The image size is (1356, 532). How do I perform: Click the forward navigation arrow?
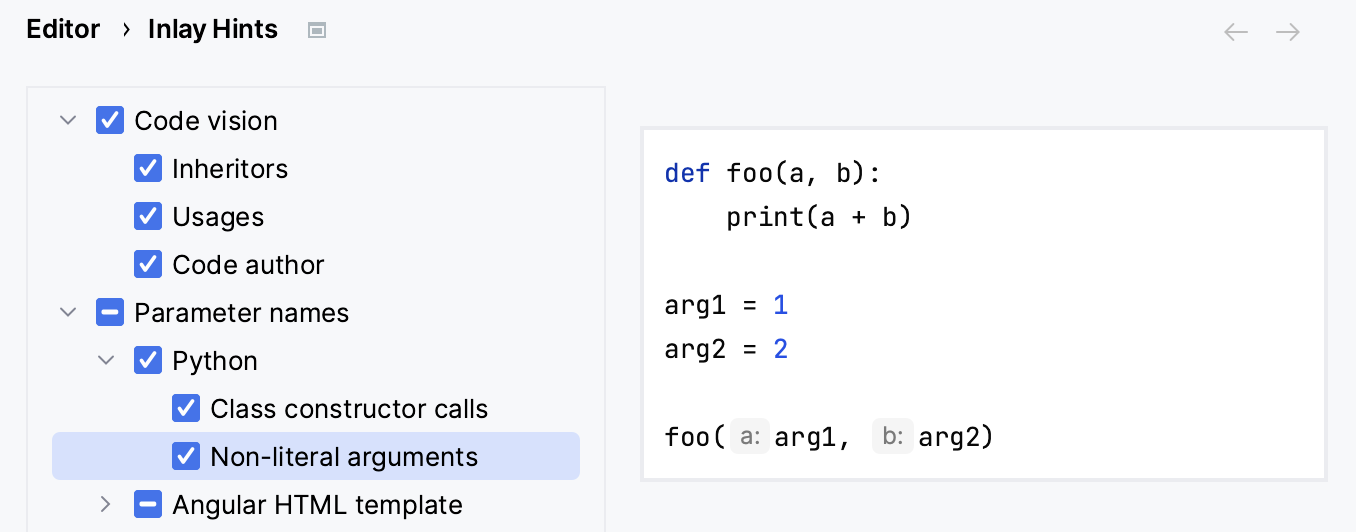coord(1288,32)
